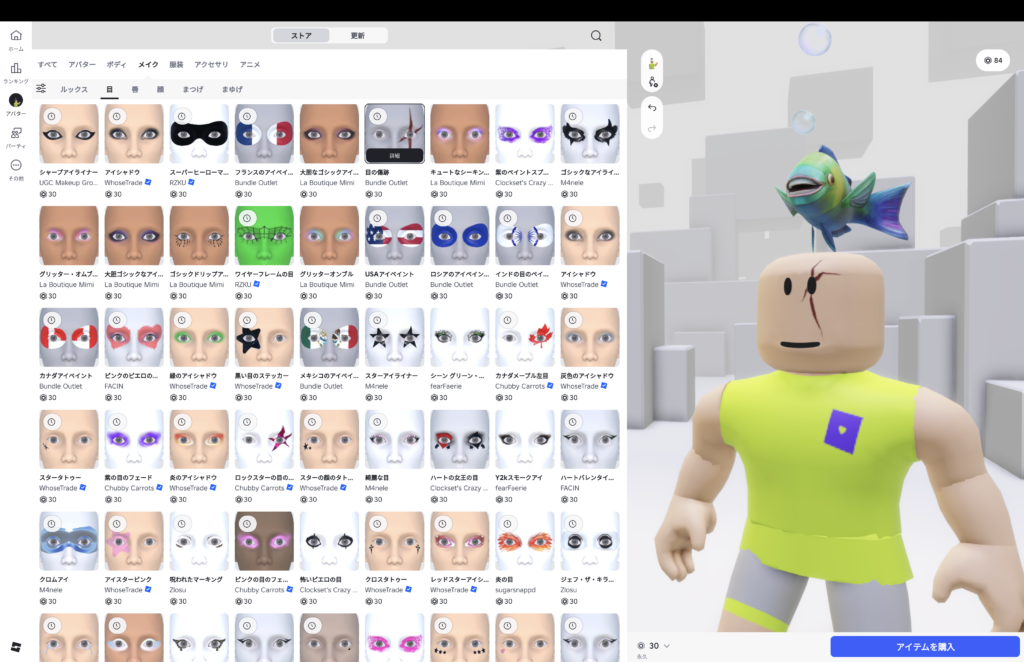Click the avatar emote icon in preview
The width and height of the screenshot is (1024, 662).
(652, 63)
